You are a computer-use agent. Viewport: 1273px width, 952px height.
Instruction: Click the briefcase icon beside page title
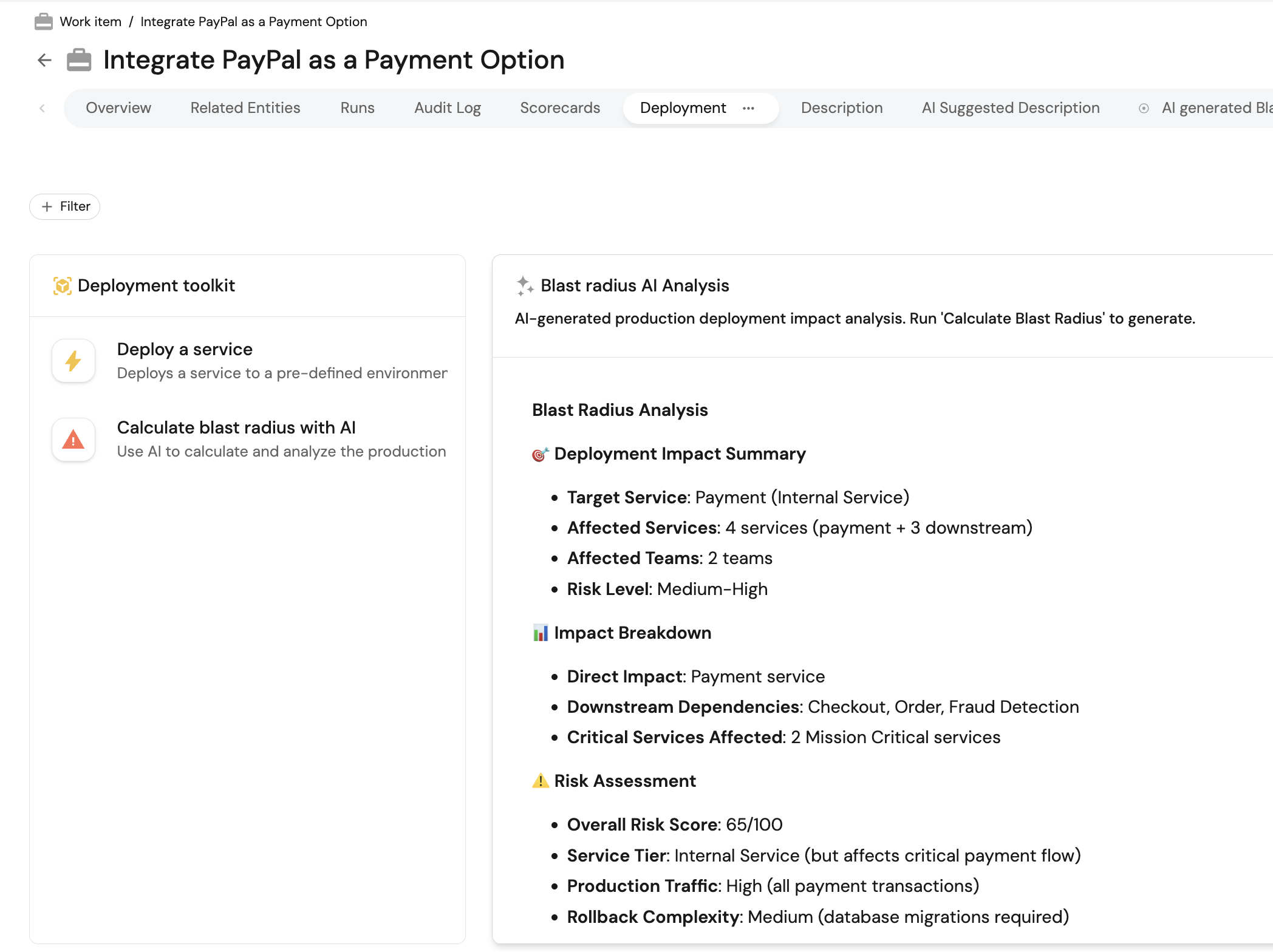[79, 60]
